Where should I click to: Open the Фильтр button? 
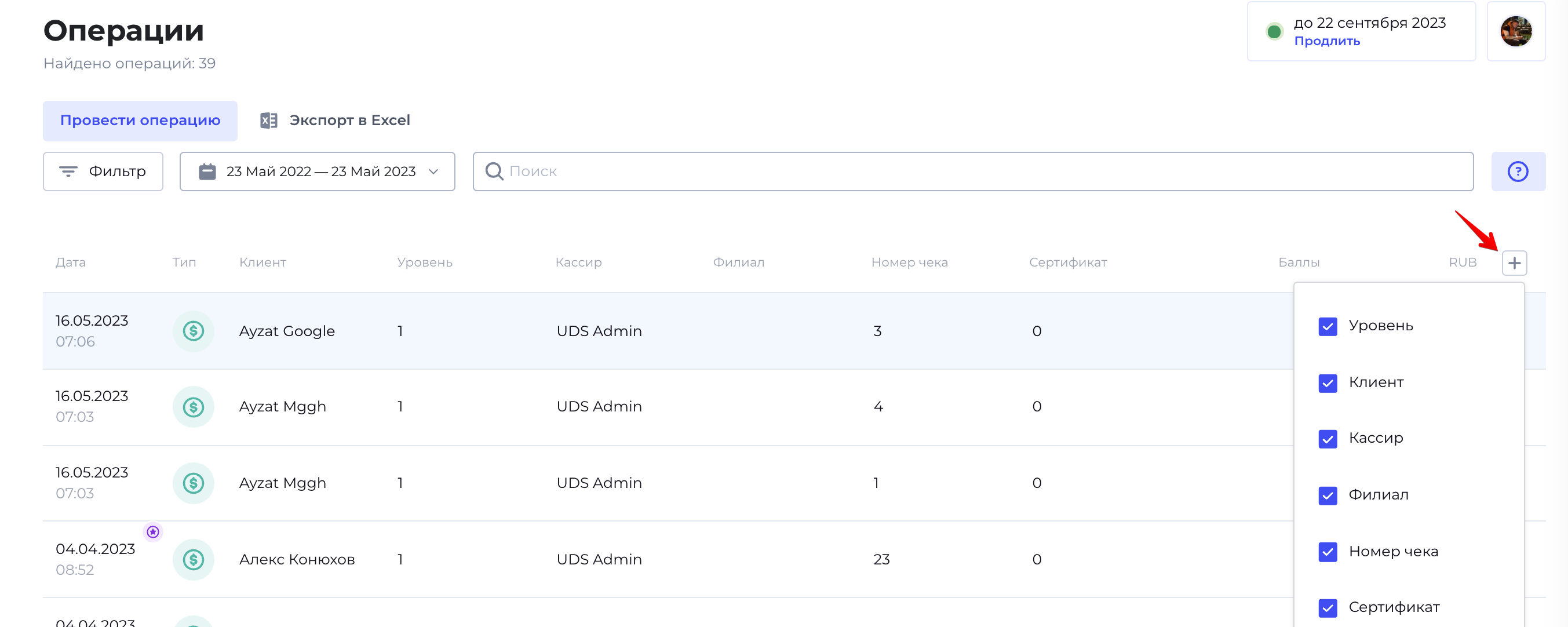[103, 172]
